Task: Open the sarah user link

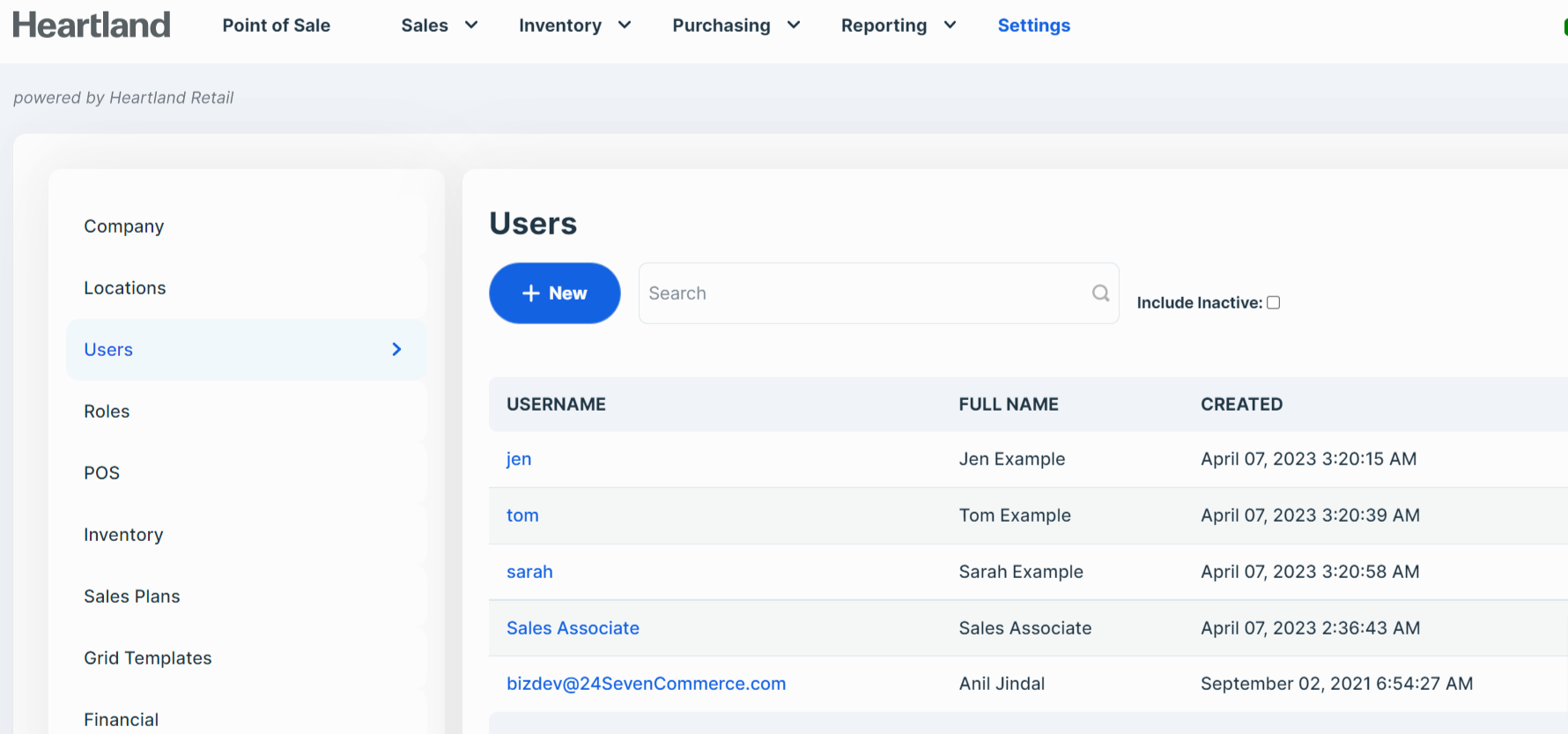Action: pos(529,572)
